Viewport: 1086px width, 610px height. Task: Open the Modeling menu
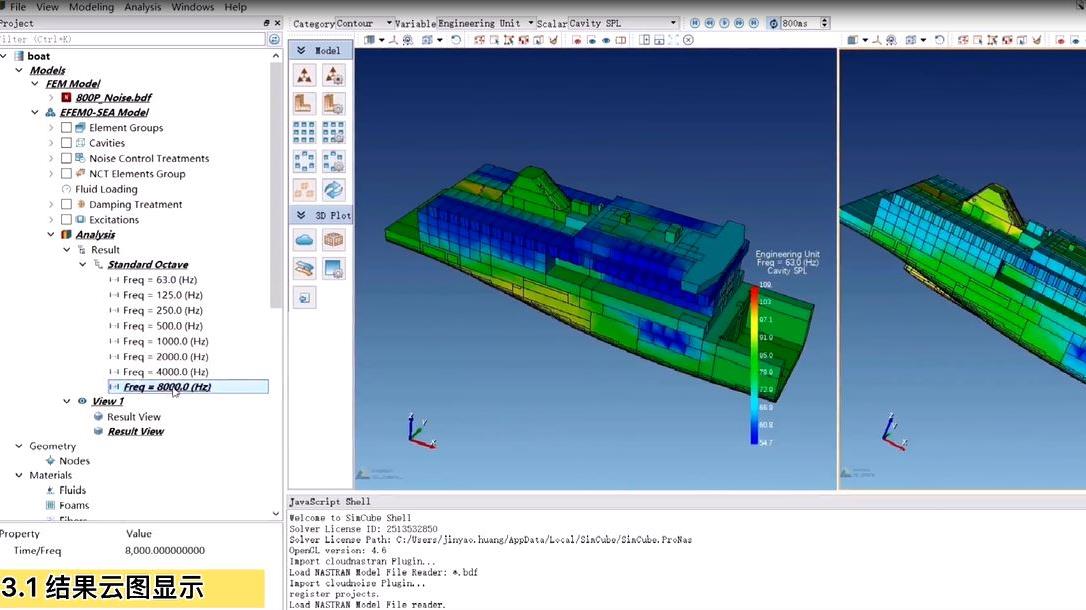pos(91,7)
